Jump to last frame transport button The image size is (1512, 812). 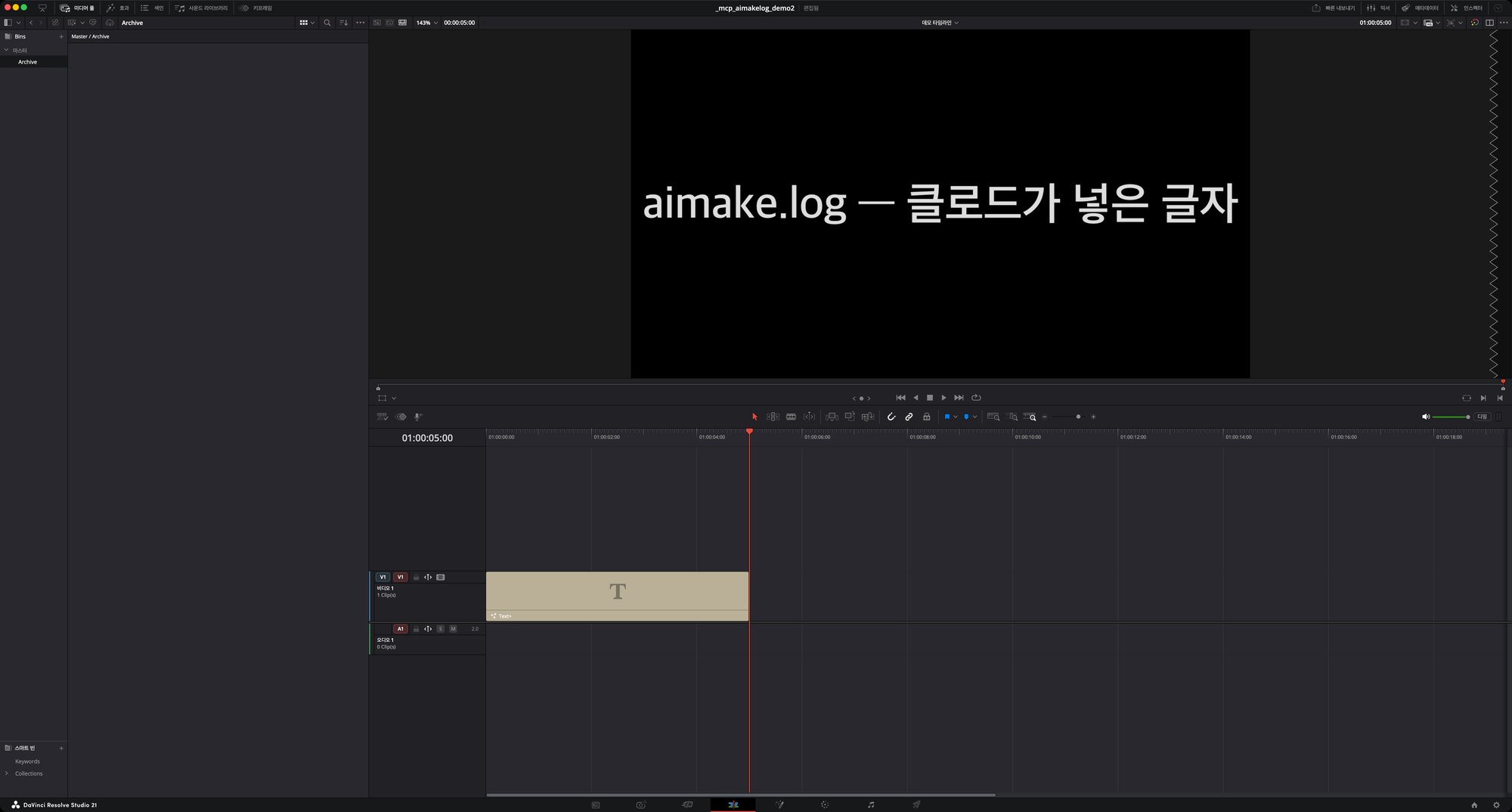pos(959,398)
